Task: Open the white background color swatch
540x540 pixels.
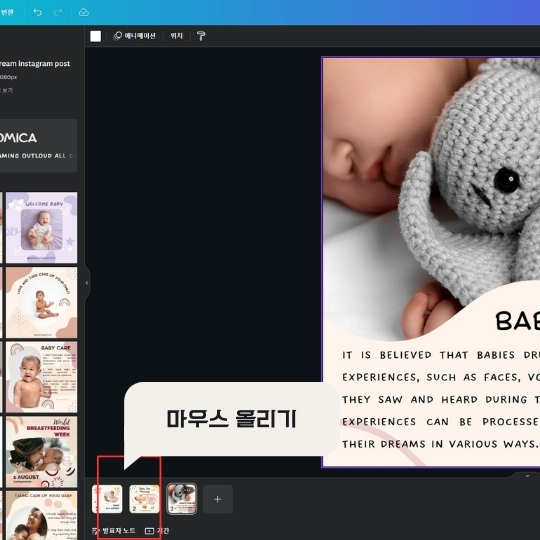Action: point(95,36)
